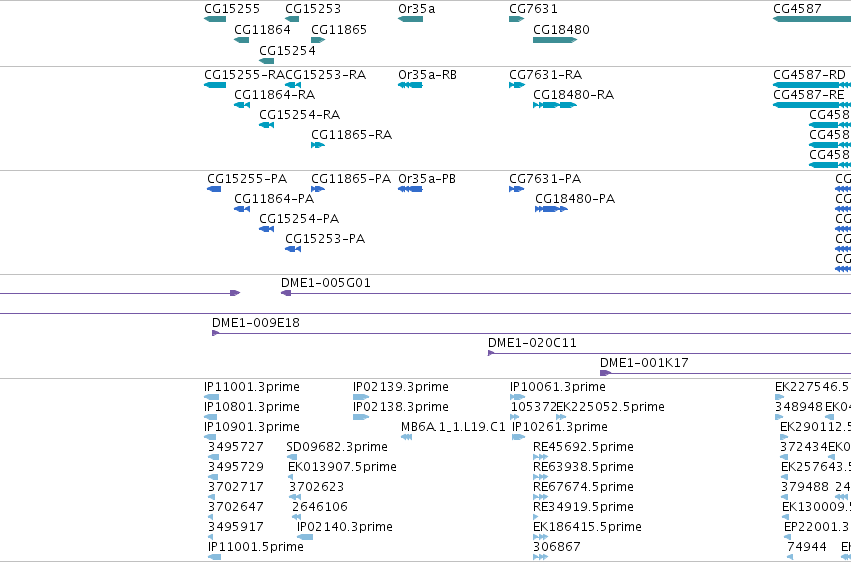Screen dimensions: 851x562
Task: Click the 3702647 EST label
Action: click(236, 507)
